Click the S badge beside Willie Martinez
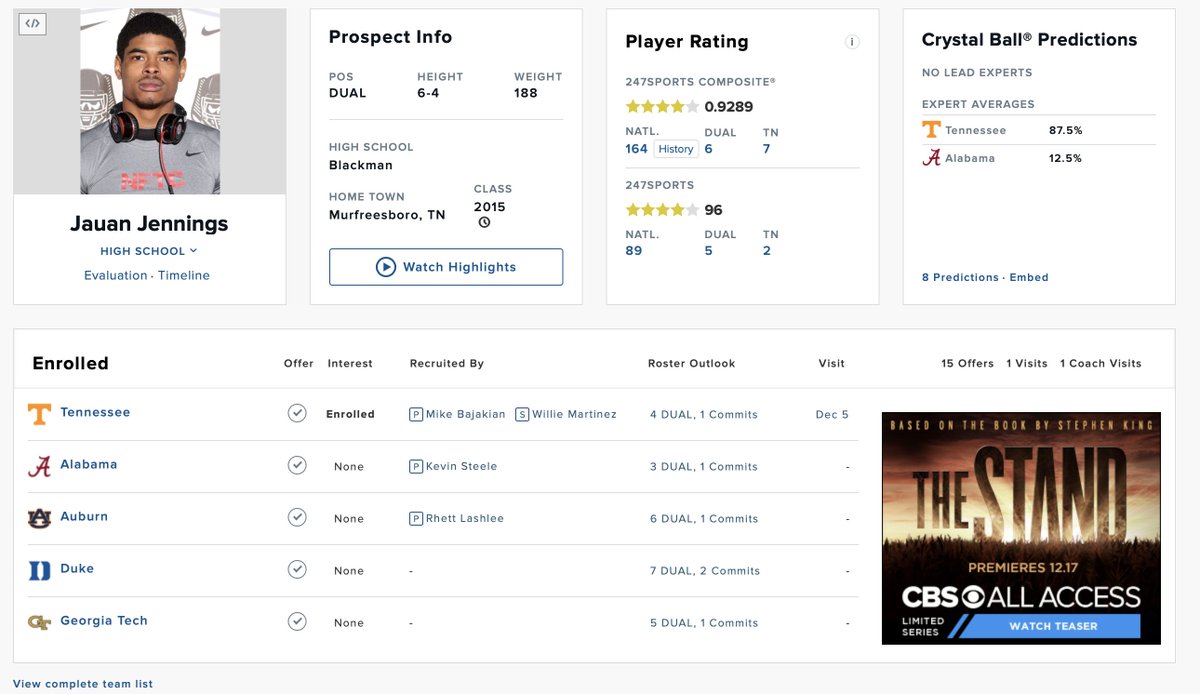The height and width of the screenshot is (694, 1200). coord(522,414)
